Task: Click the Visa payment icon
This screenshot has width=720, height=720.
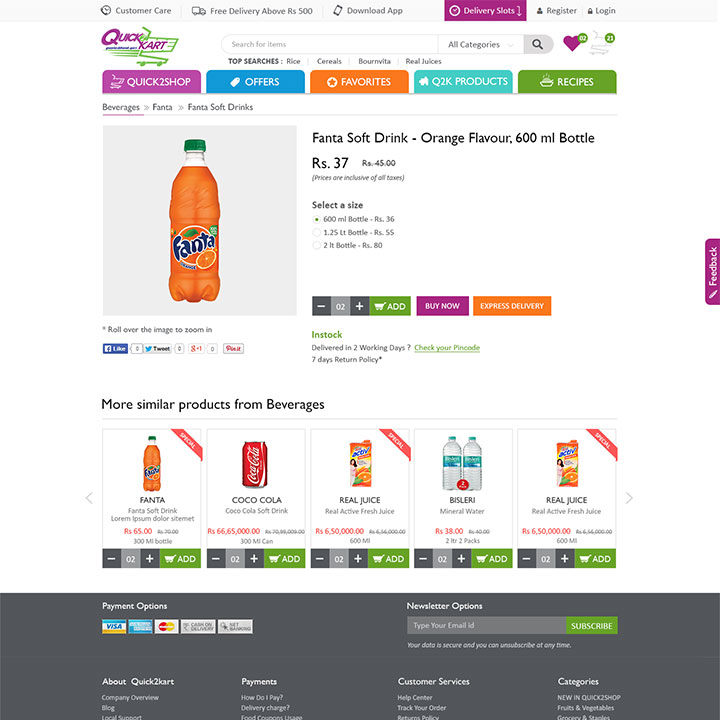Action: click(114, 627)
